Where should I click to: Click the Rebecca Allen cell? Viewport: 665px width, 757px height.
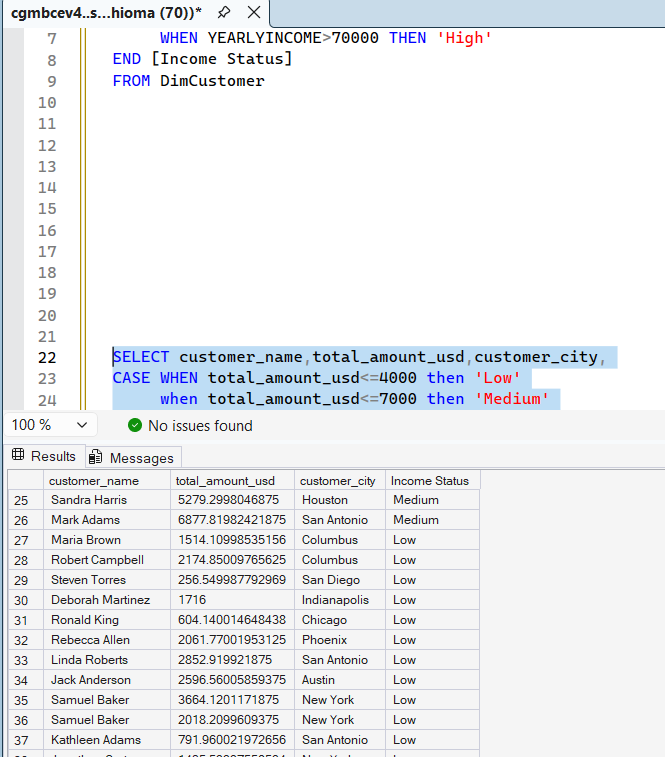pyautogui.click(x=107, y=640)
